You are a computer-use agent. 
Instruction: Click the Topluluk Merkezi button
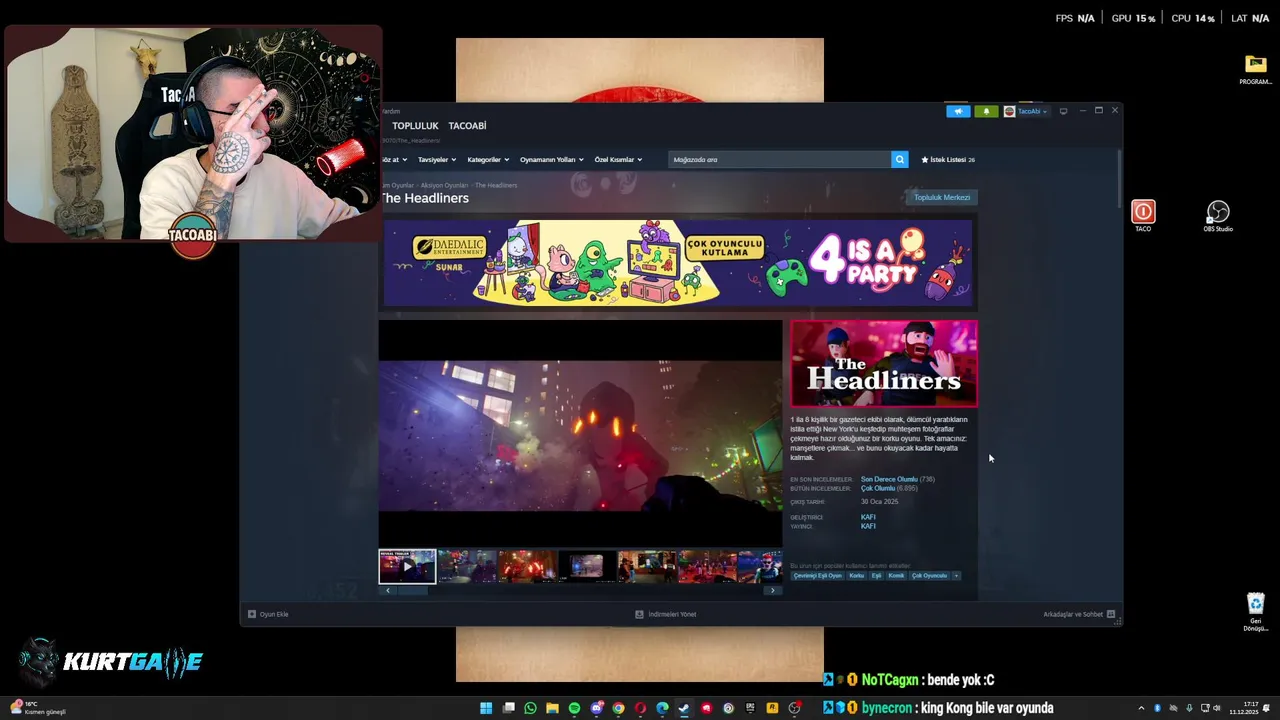[942, 197]
